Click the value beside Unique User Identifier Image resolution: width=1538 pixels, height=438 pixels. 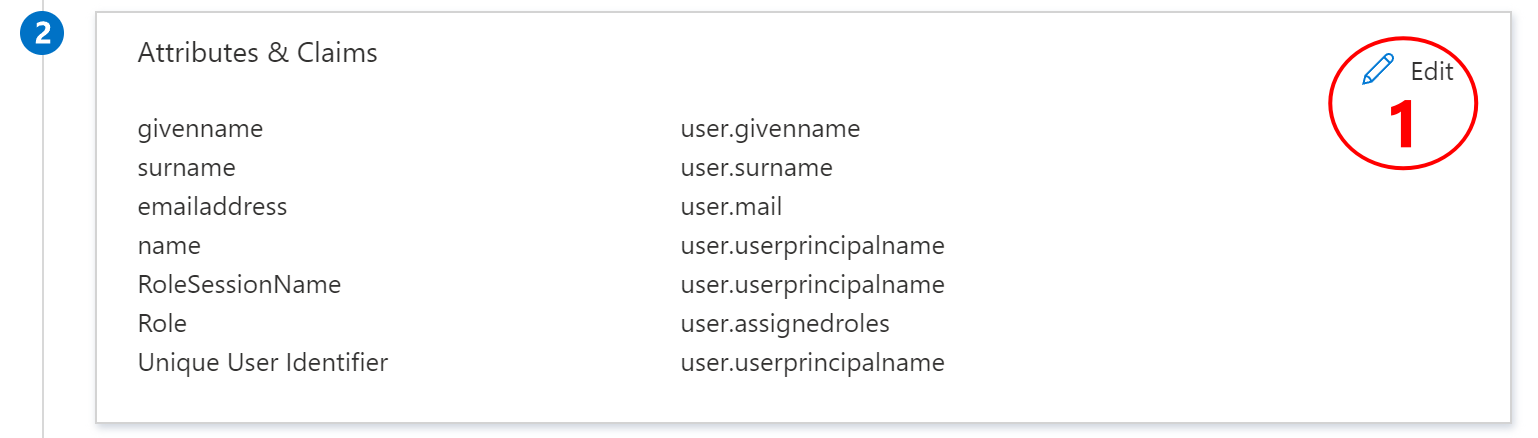click(x=812, y=363)
